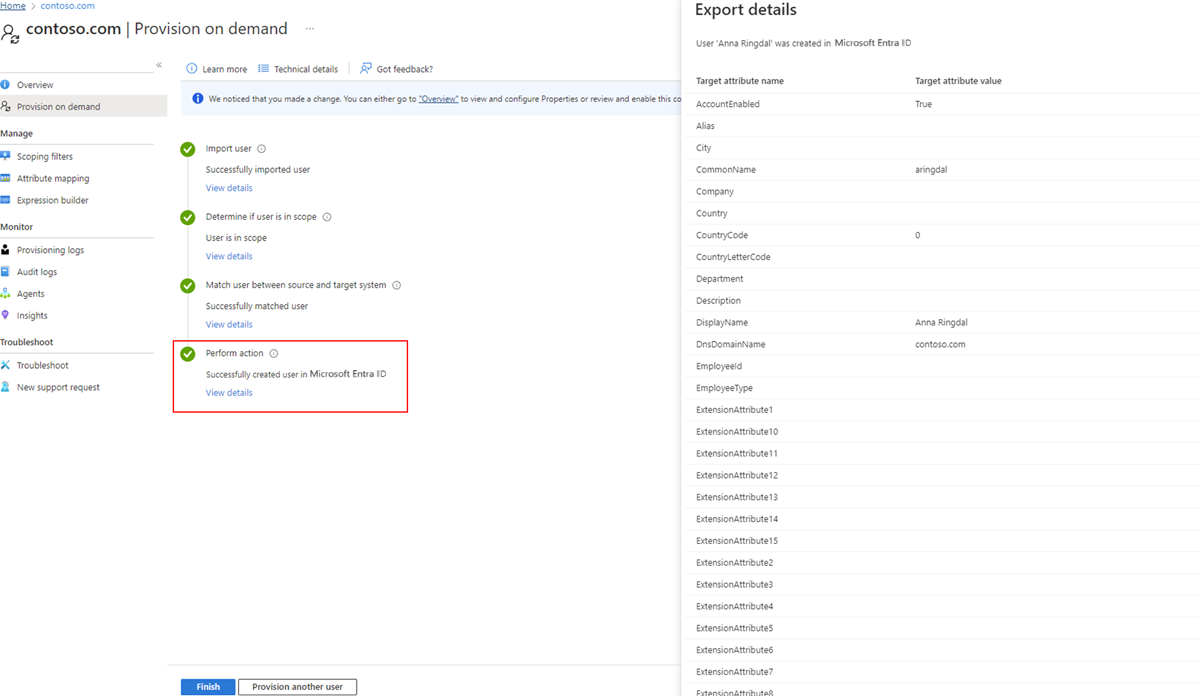
Task: Select the ExtensionAttribute10 row
Action: 940,432
